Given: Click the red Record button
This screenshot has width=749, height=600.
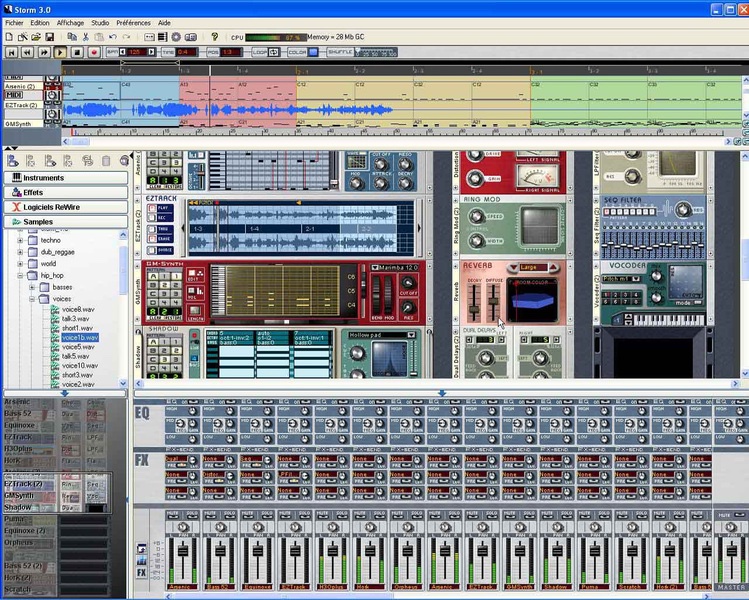Looking at the screenshot, I should [94, 52].
